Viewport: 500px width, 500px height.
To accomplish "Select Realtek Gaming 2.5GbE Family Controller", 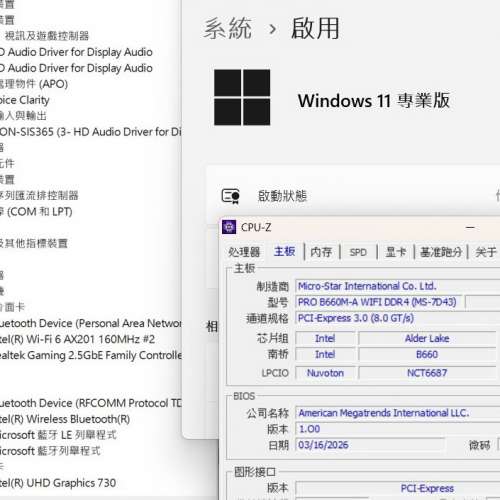I will coord(90,355).
